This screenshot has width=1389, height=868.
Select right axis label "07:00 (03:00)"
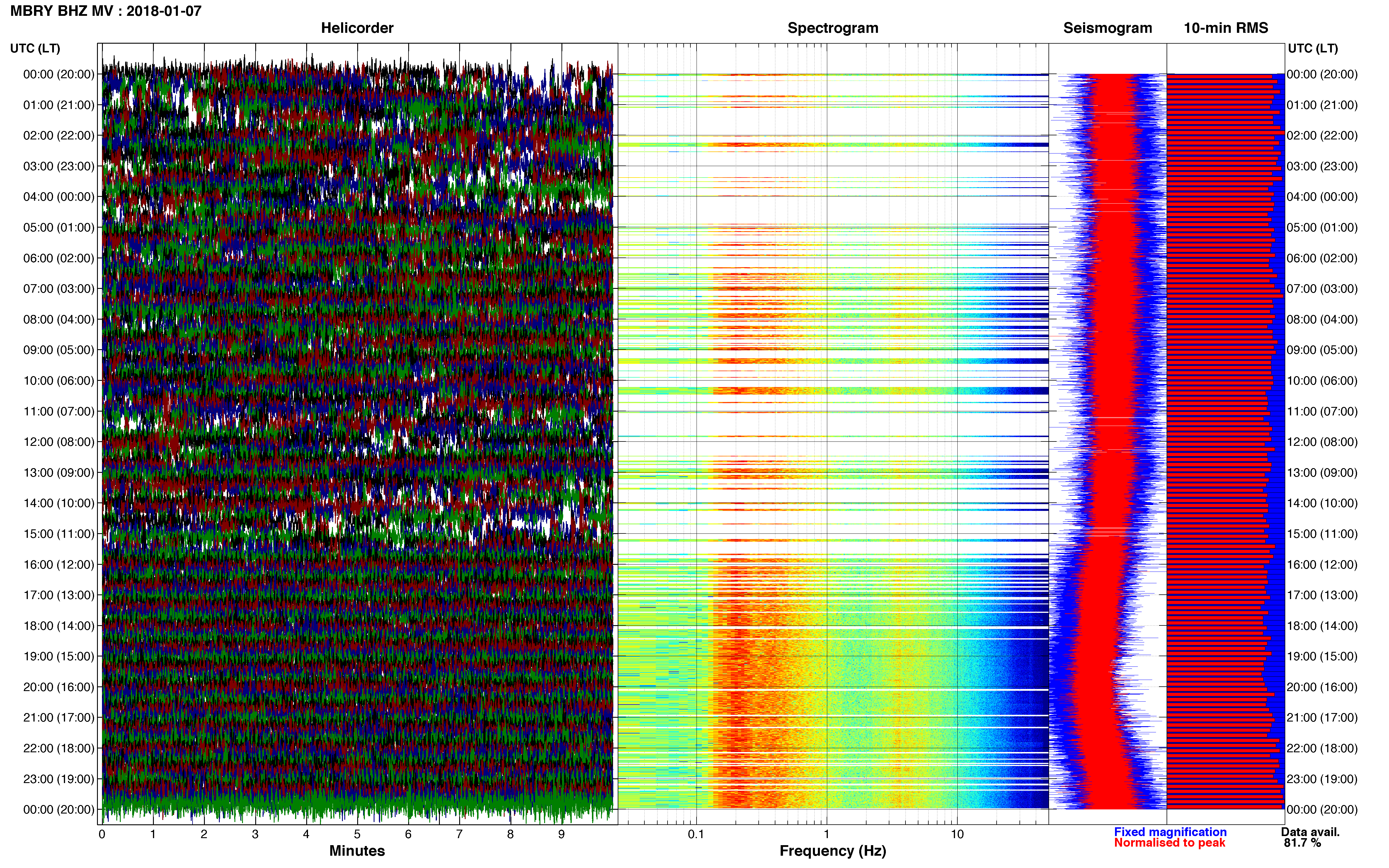pos(1322,289)
